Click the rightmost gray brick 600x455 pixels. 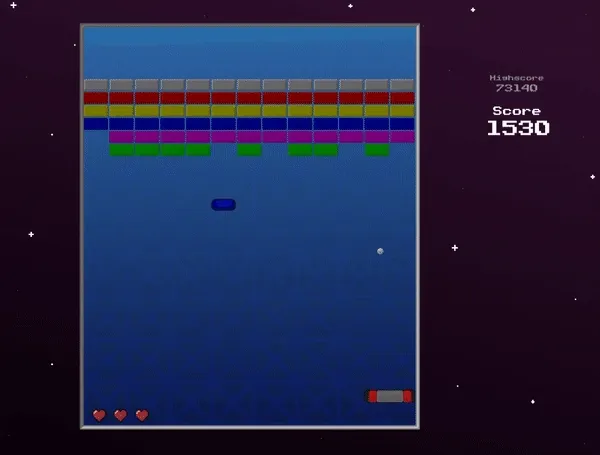pos(402,85)
